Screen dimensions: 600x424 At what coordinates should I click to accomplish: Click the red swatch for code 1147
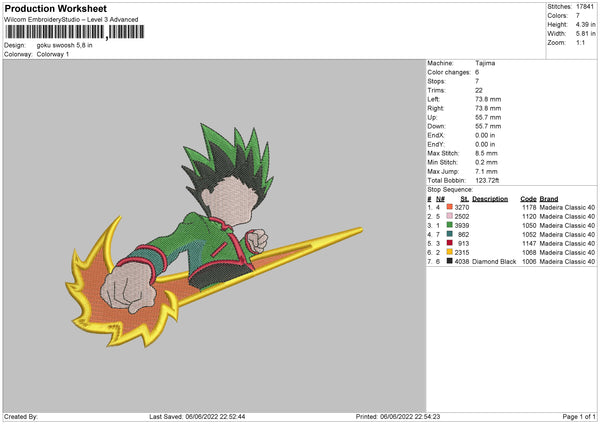click(x=451, y=243)
